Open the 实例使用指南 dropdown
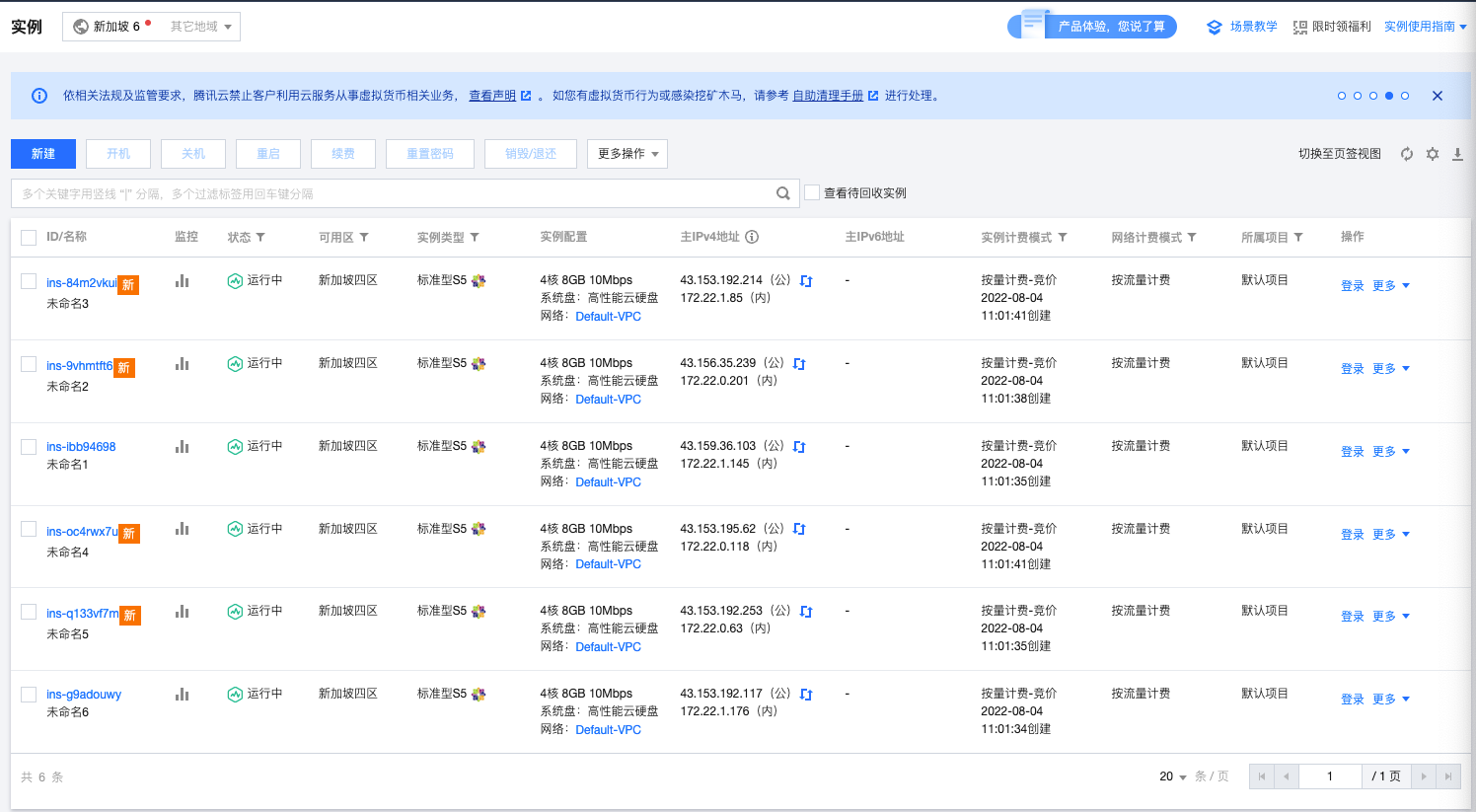 (1425, 27)
